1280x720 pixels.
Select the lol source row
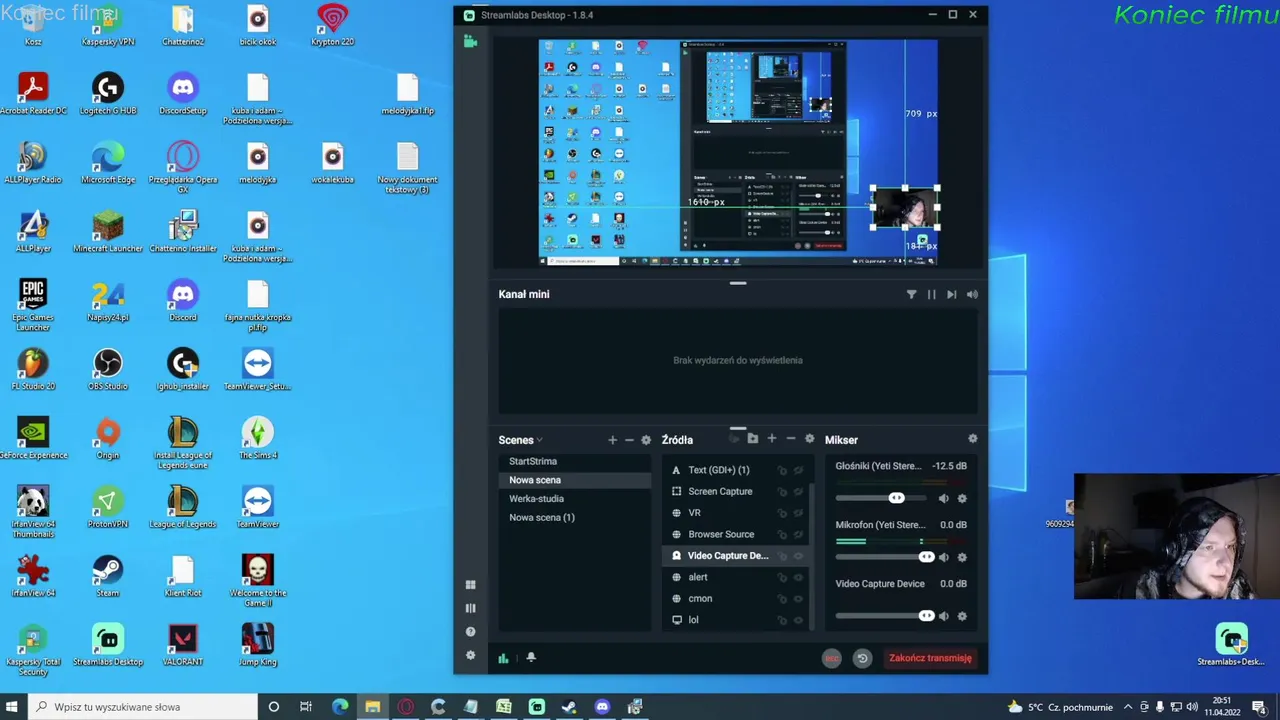[x=735, y=620]
